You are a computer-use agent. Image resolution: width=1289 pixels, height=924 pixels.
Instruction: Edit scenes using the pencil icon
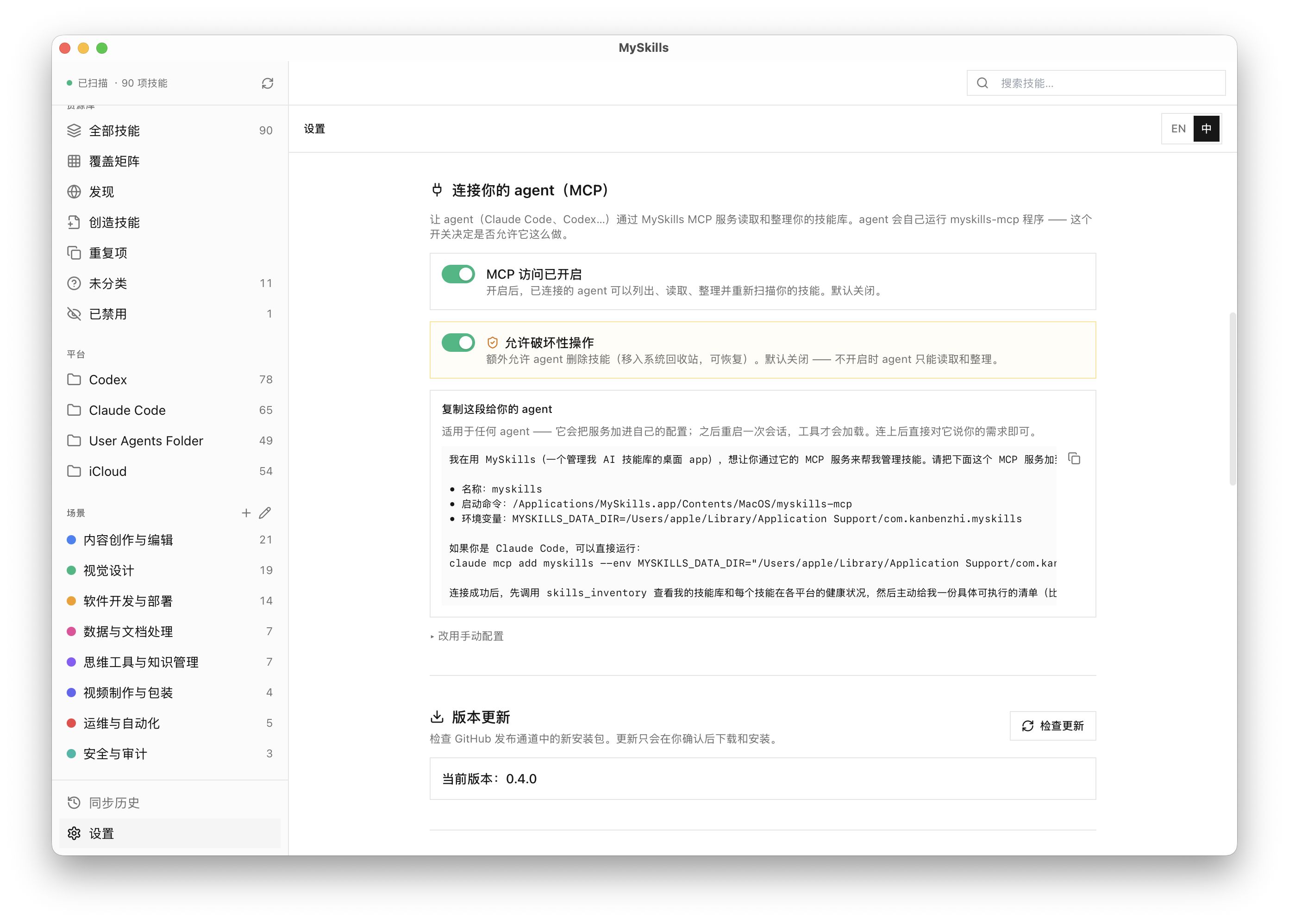(x=265, y=513)
